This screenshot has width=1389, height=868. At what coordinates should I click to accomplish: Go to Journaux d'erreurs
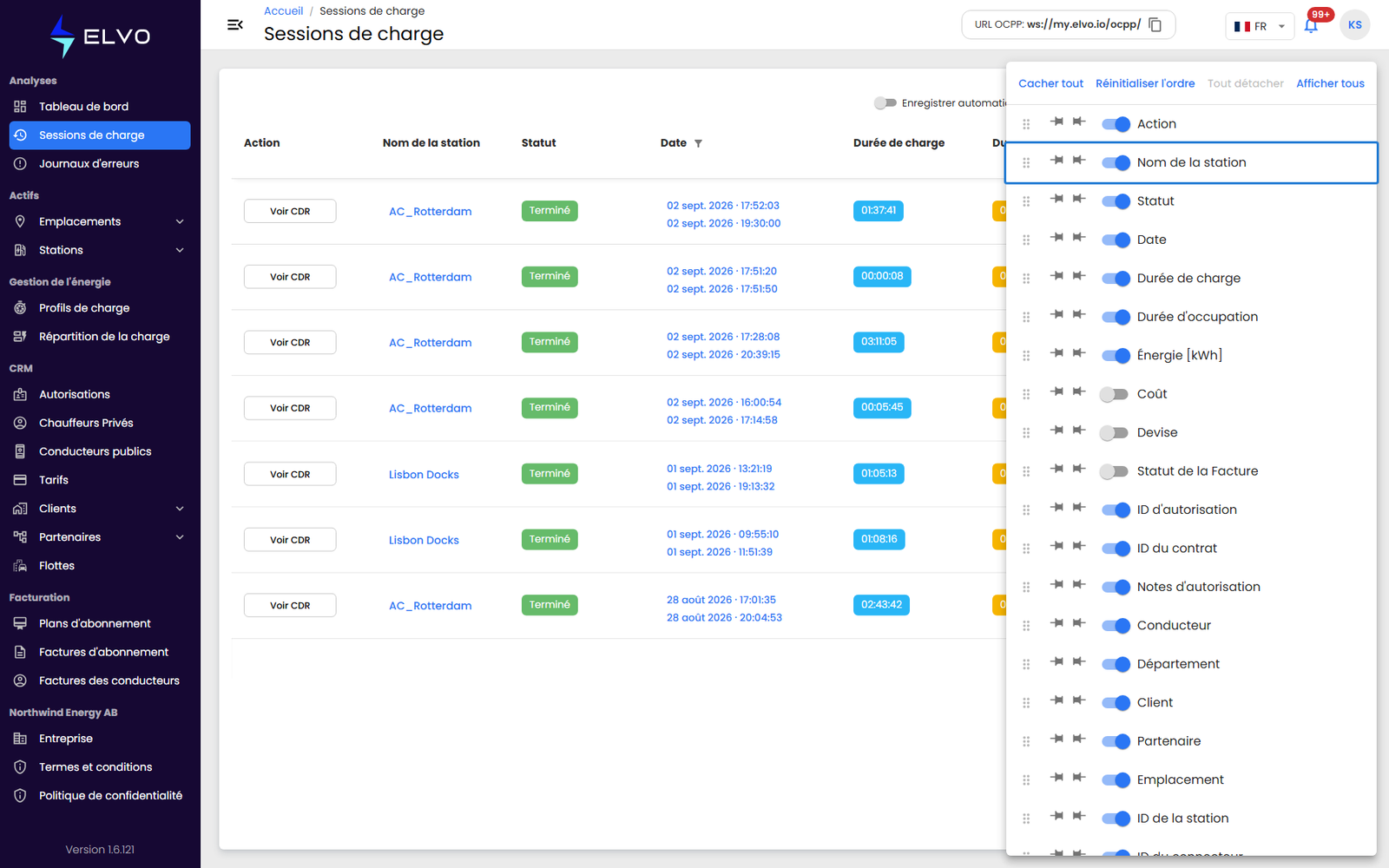[100, 164]
